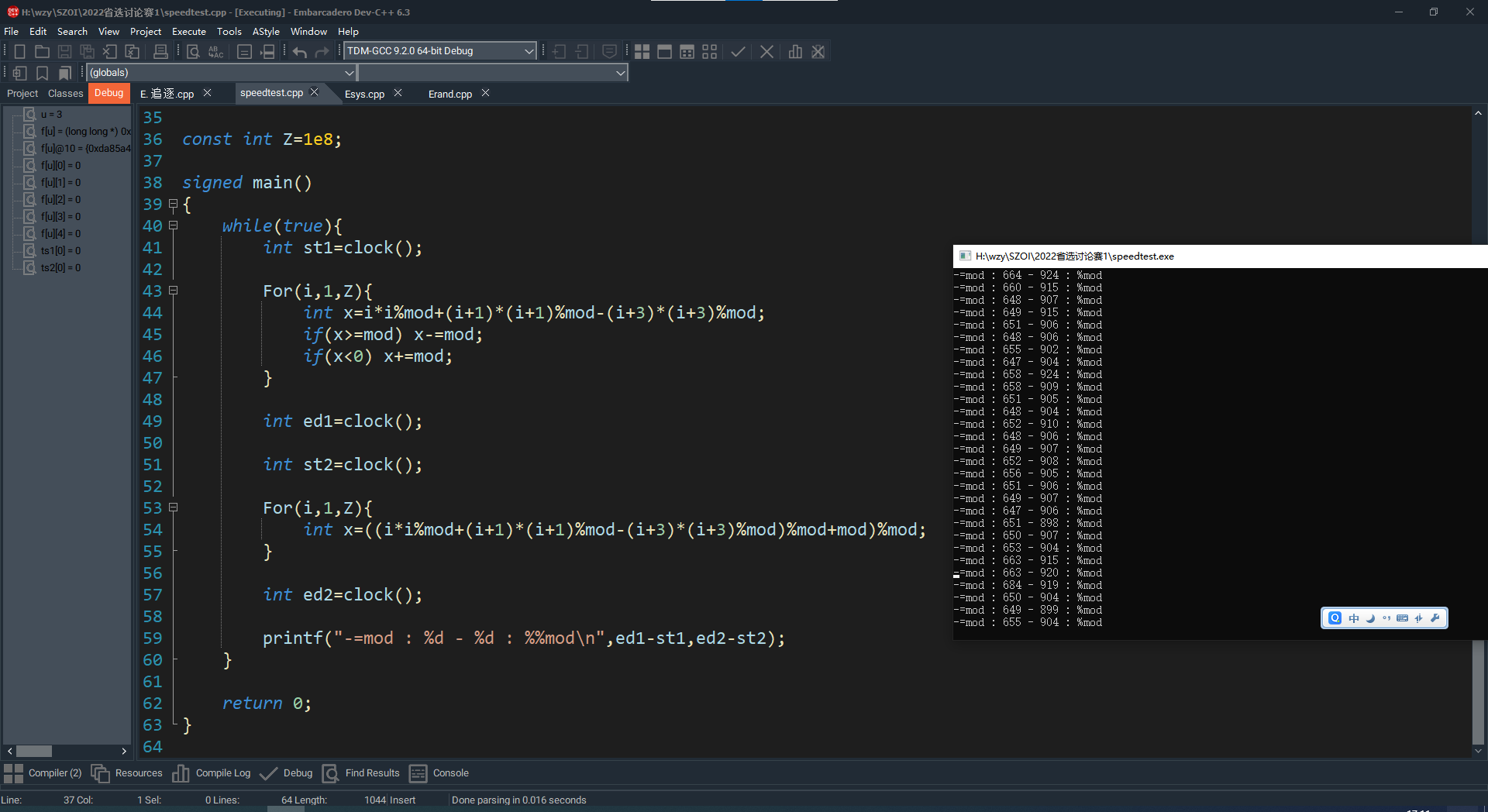The width and height of the screenshot is (1488, 812).
Task: Click the debug panel horizontal scrollbar thumb
Action: click(34, 751)
